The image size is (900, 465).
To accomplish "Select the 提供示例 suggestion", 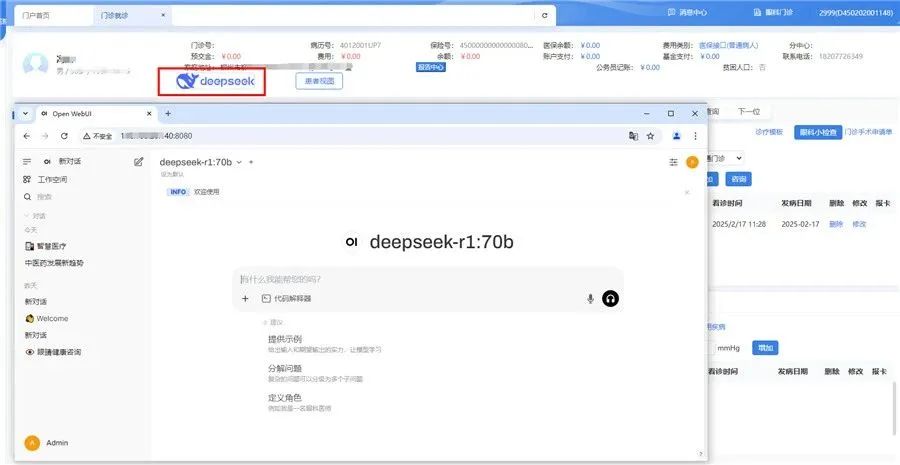I will pyautogui.click(x=324, y=344).
